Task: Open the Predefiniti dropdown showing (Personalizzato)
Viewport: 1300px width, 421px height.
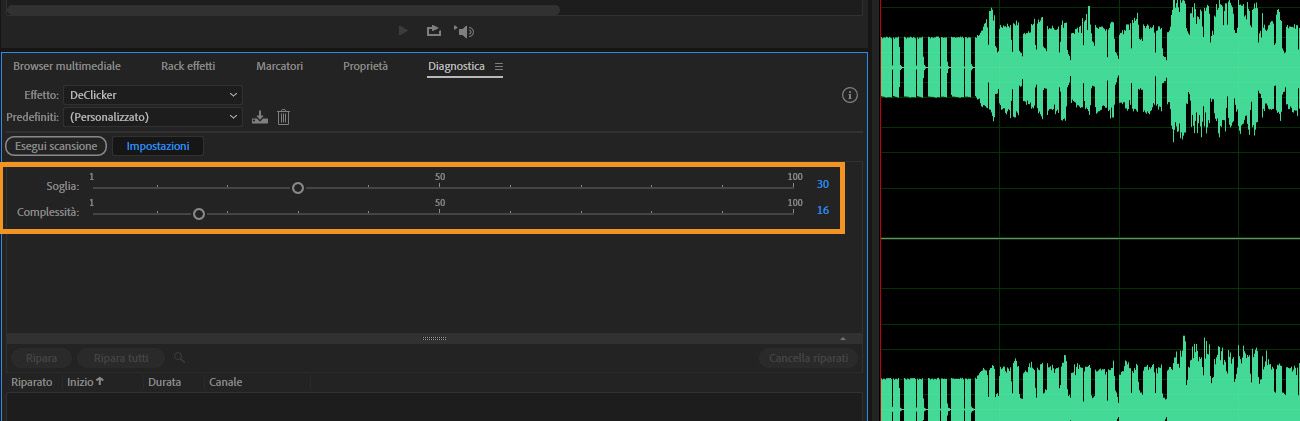Action: coord(152,118)
